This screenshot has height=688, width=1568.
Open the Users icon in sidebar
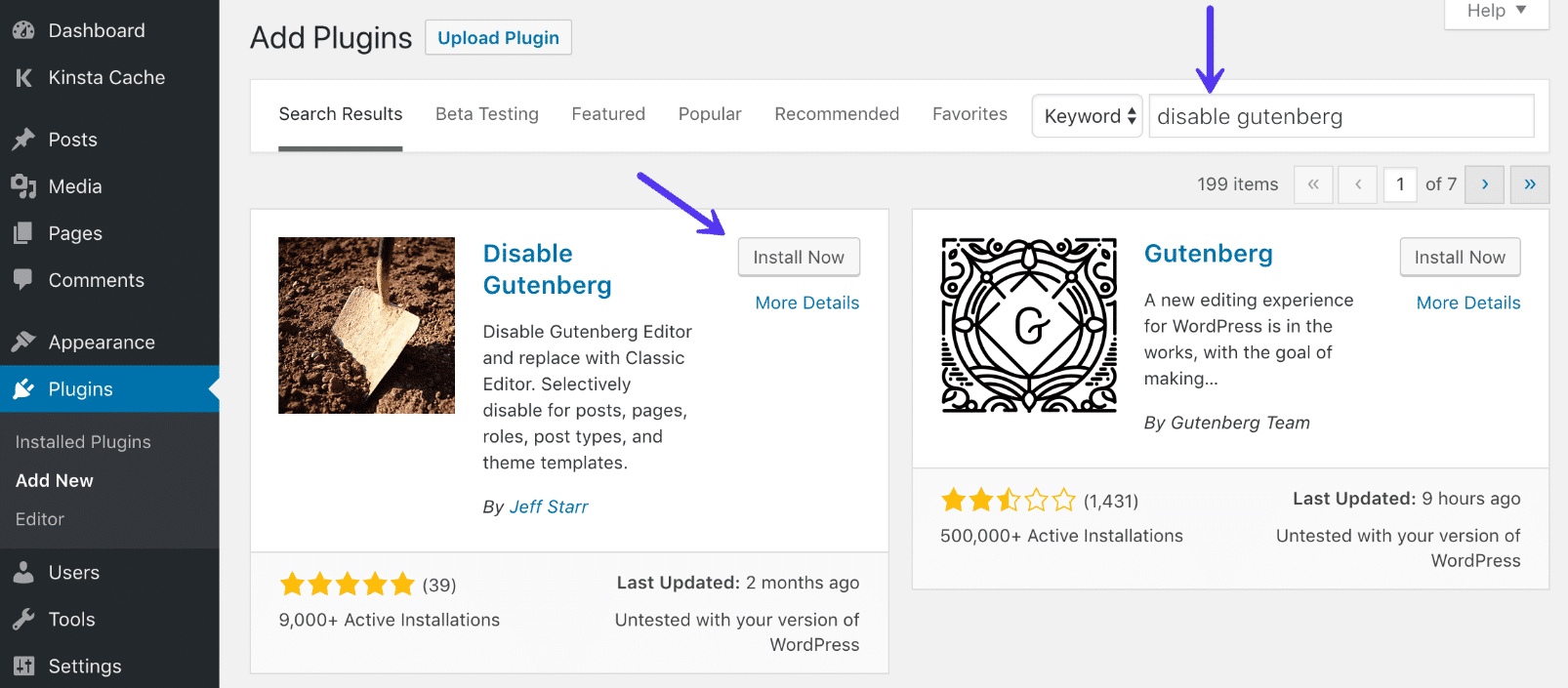tap(22, 572)
